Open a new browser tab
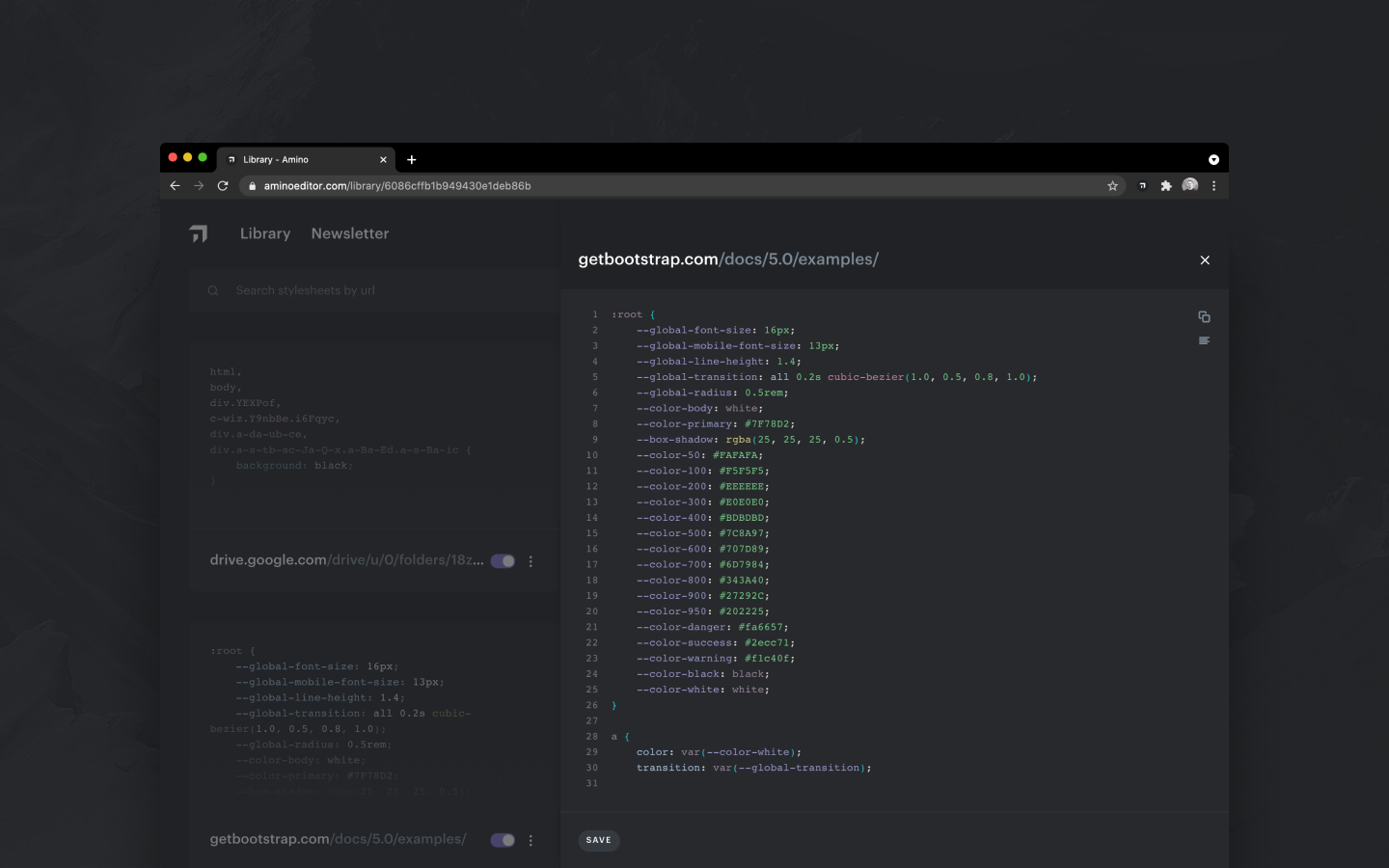Image resolution: width=1389 pixels, height=868 pixels. click(412, 160)
